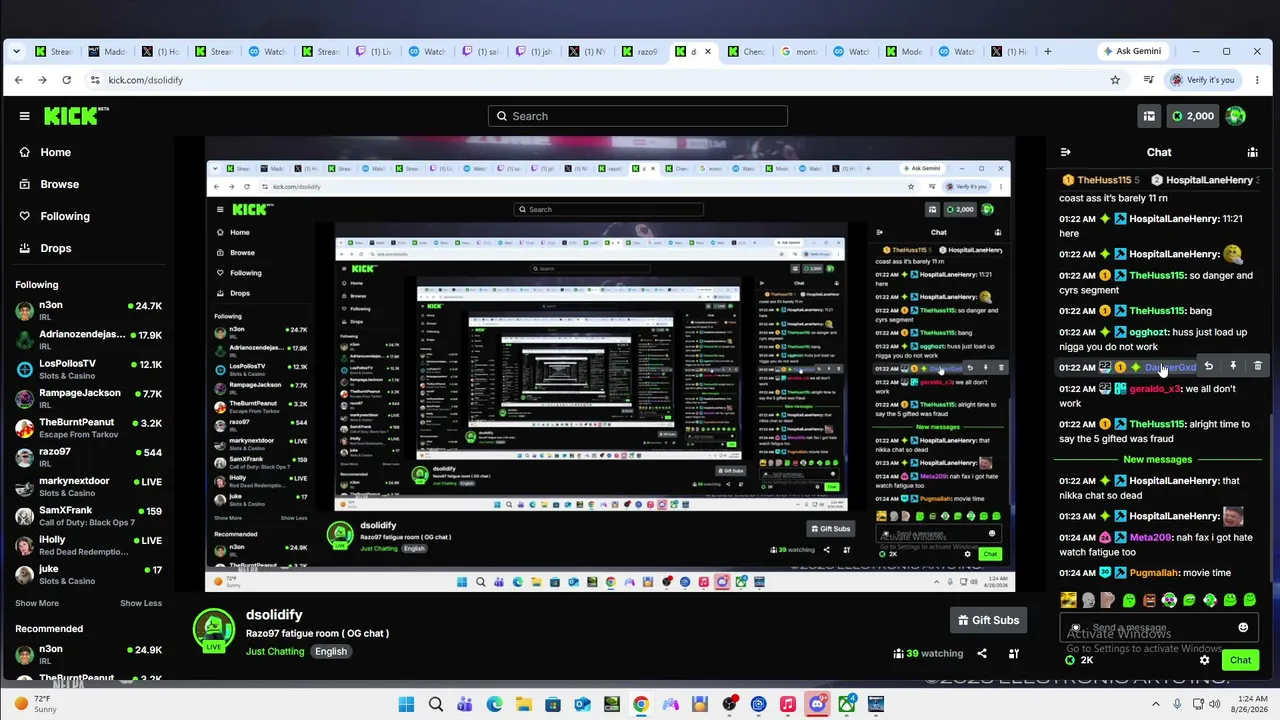Expand Following list with Show More
The height and width of the screenshot is (720, 1280).
(x=37, y=603)
